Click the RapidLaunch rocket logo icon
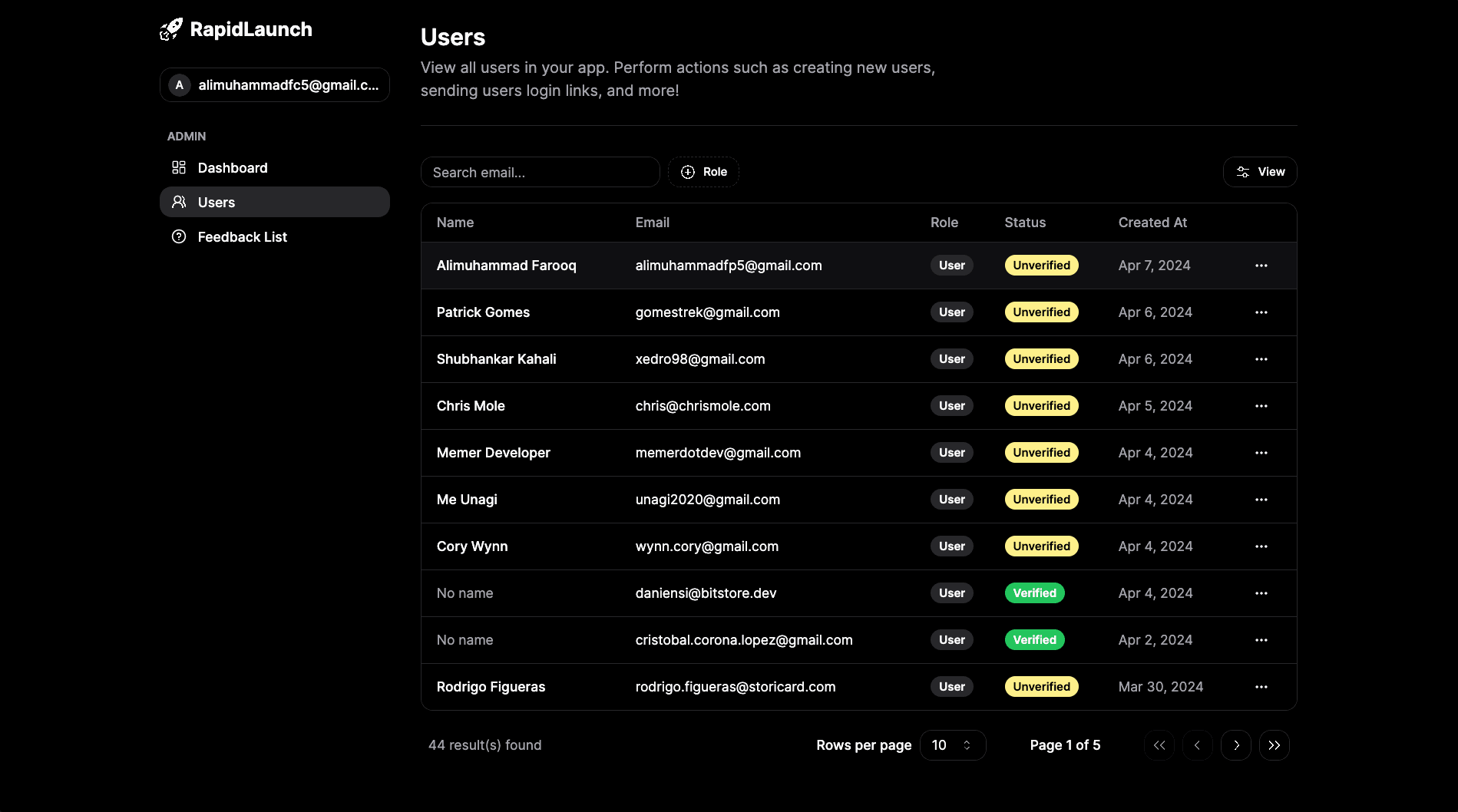Viewport: 1458px width, 812px height. (x=170, y=28)
